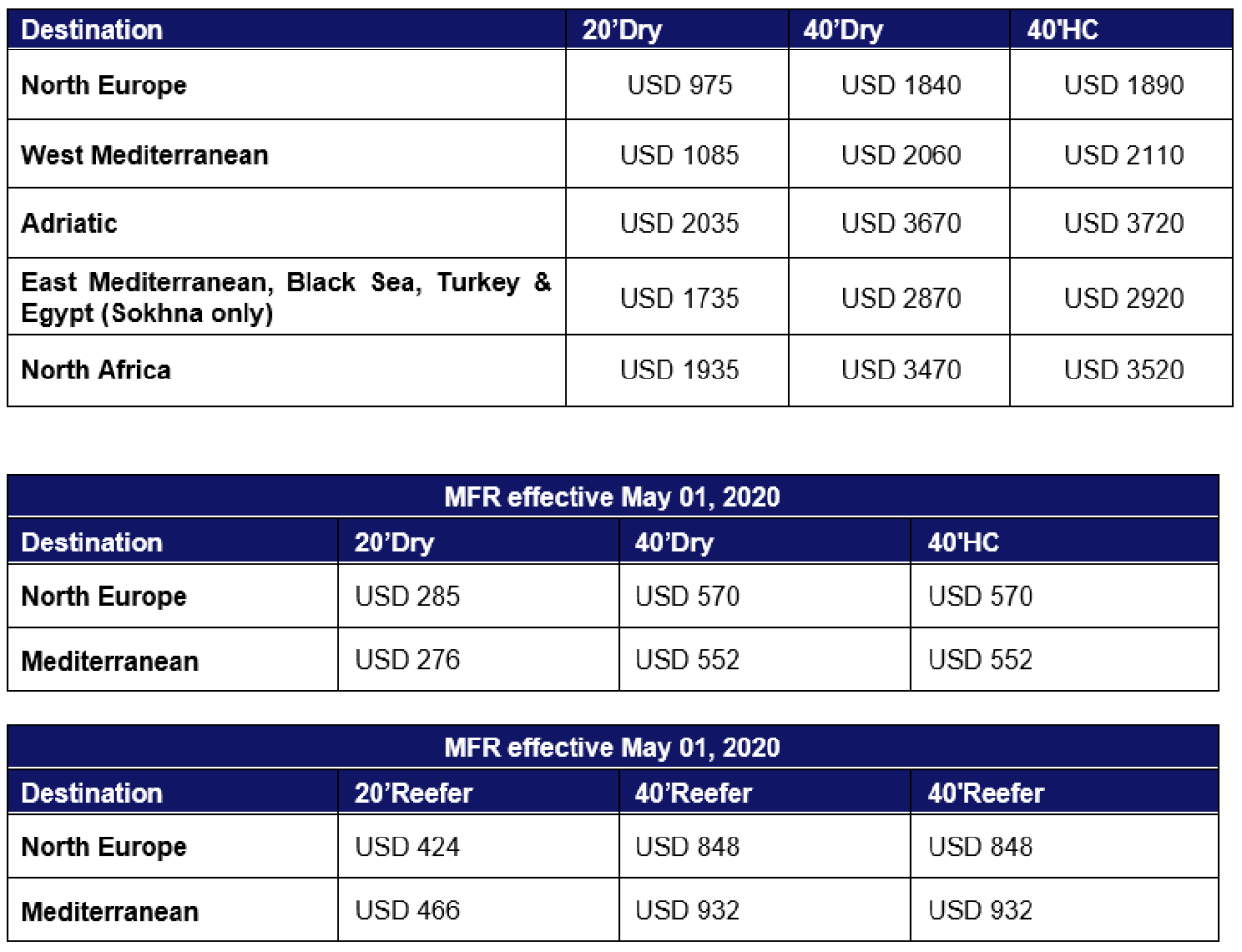Click the USD 552 cell under 40'HC
1242x952 pixels.
pos(1064,660)
